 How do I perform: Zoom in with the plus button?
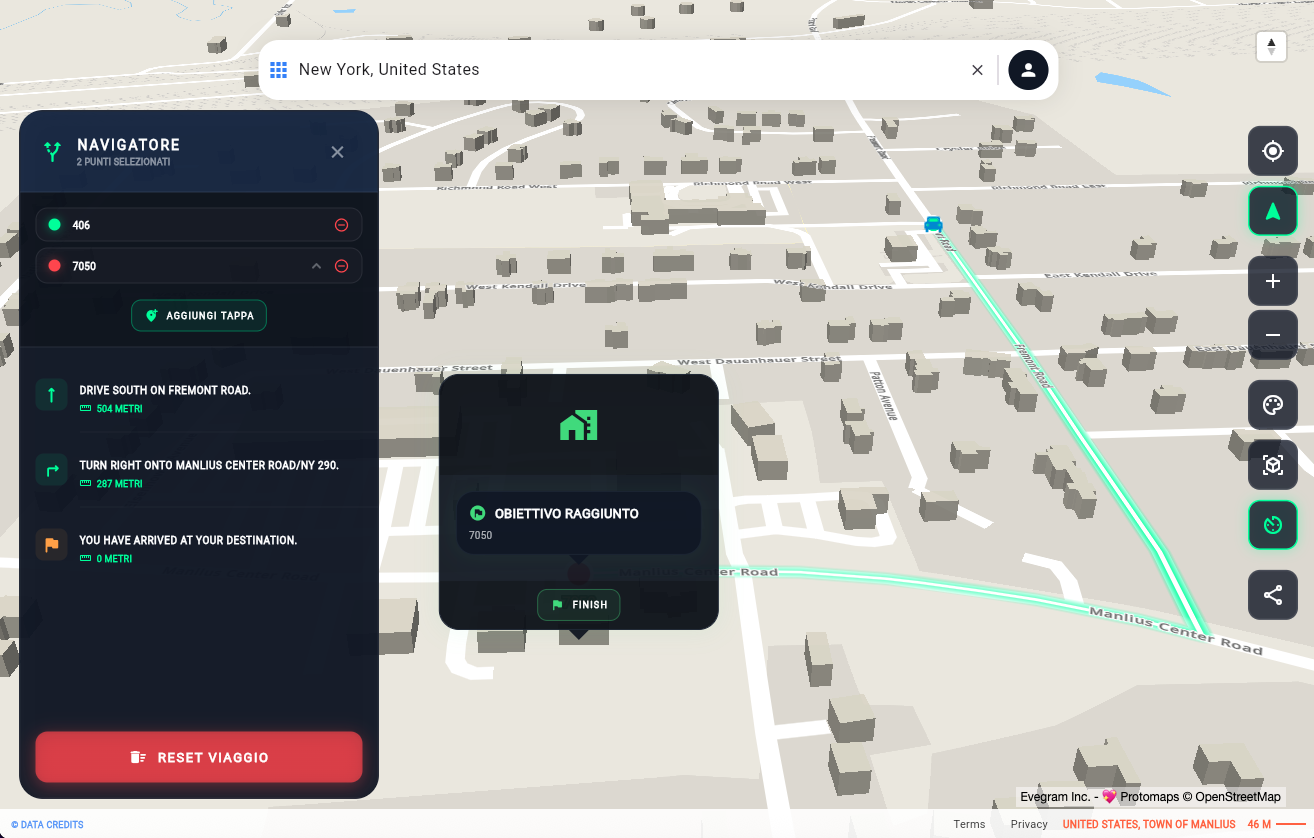click(1272, 282)
